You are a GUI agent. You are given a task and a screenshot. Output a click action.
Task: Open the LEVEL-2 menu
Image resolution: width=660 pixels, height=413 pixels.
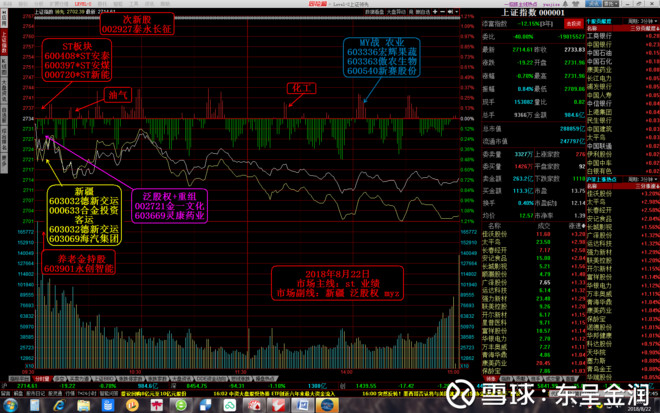(83, 3)
